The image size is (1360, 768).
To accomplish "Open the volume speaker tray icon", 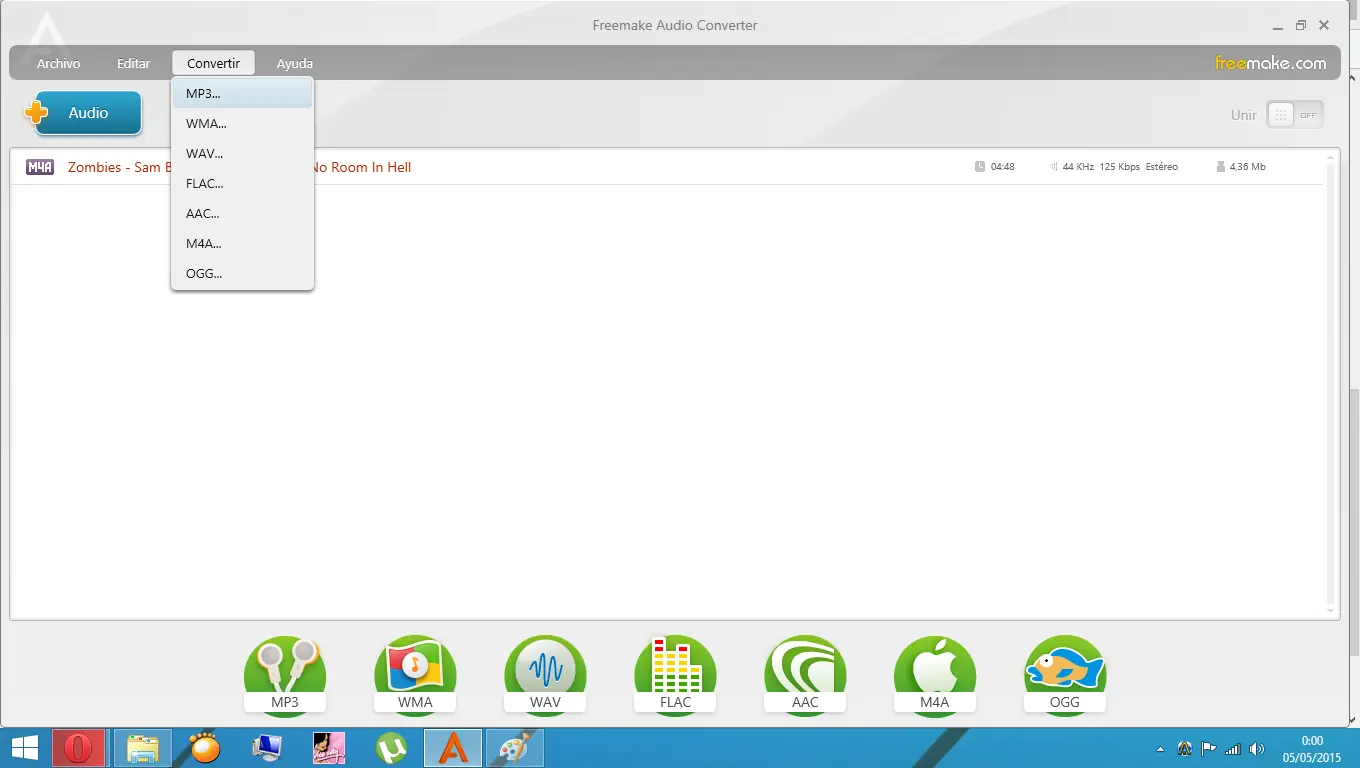I will coord(1257,749).
